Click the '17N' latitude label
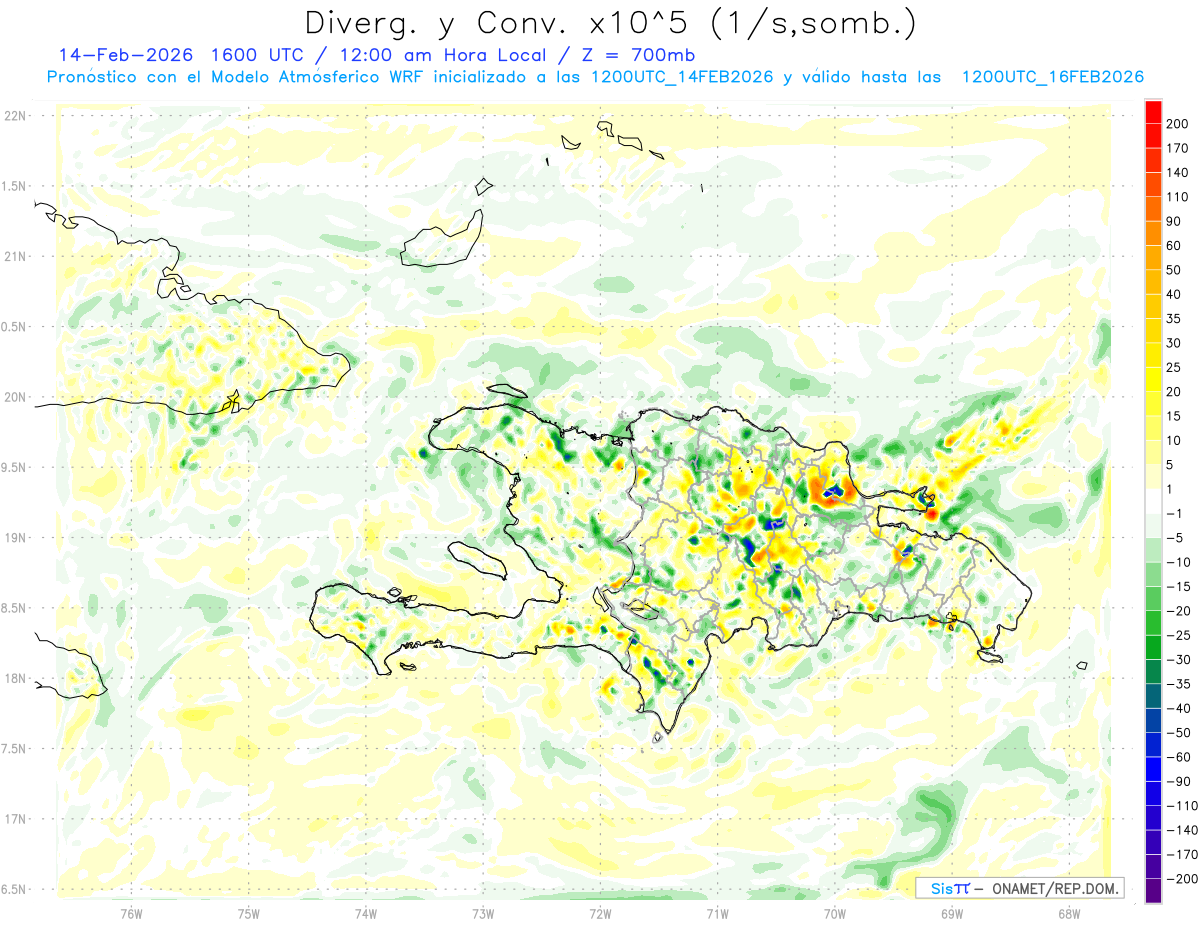 (x=15, y=819)
